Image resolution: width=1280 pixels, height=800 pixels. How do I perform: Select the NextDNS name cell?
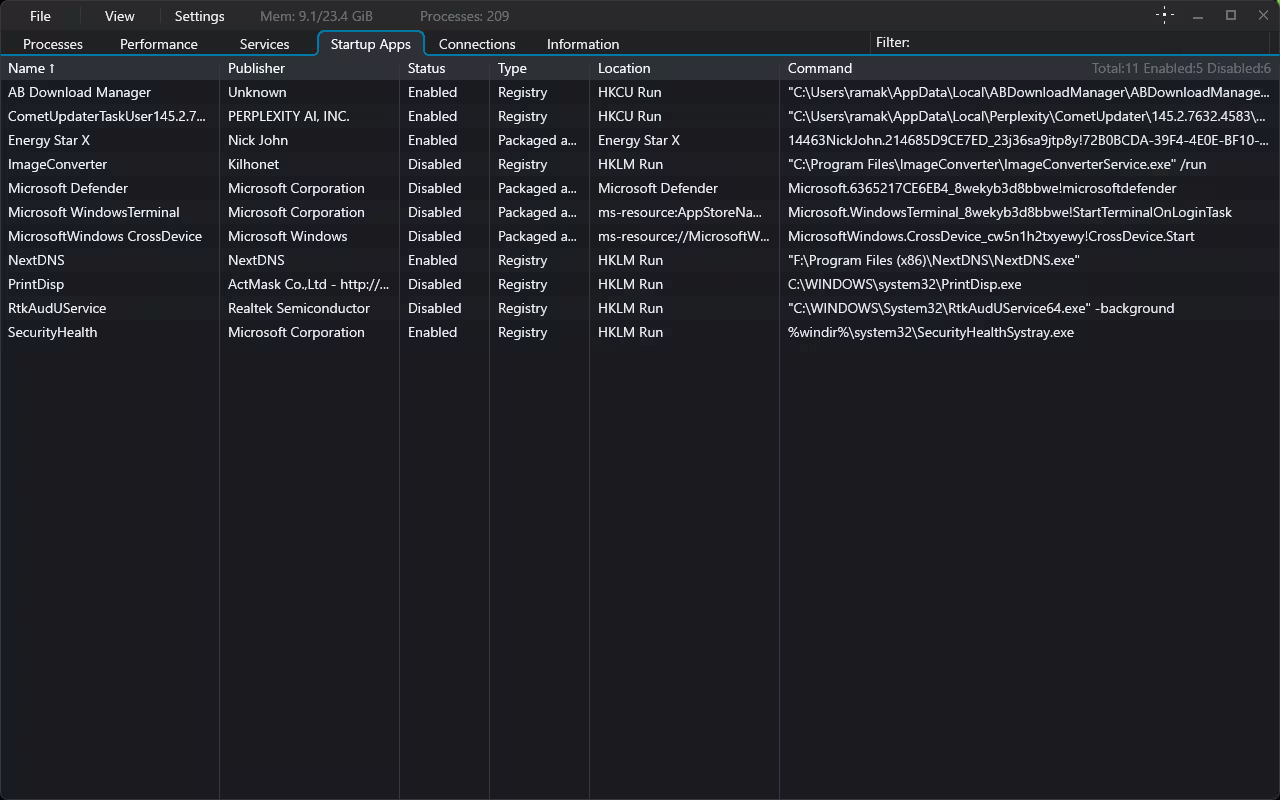(36, 260)
